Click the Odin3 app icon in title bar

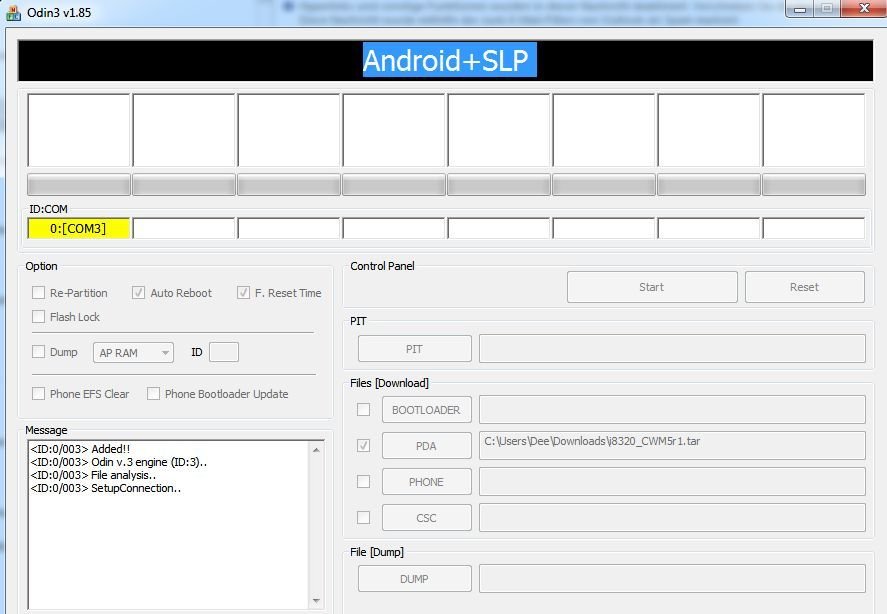13,12
